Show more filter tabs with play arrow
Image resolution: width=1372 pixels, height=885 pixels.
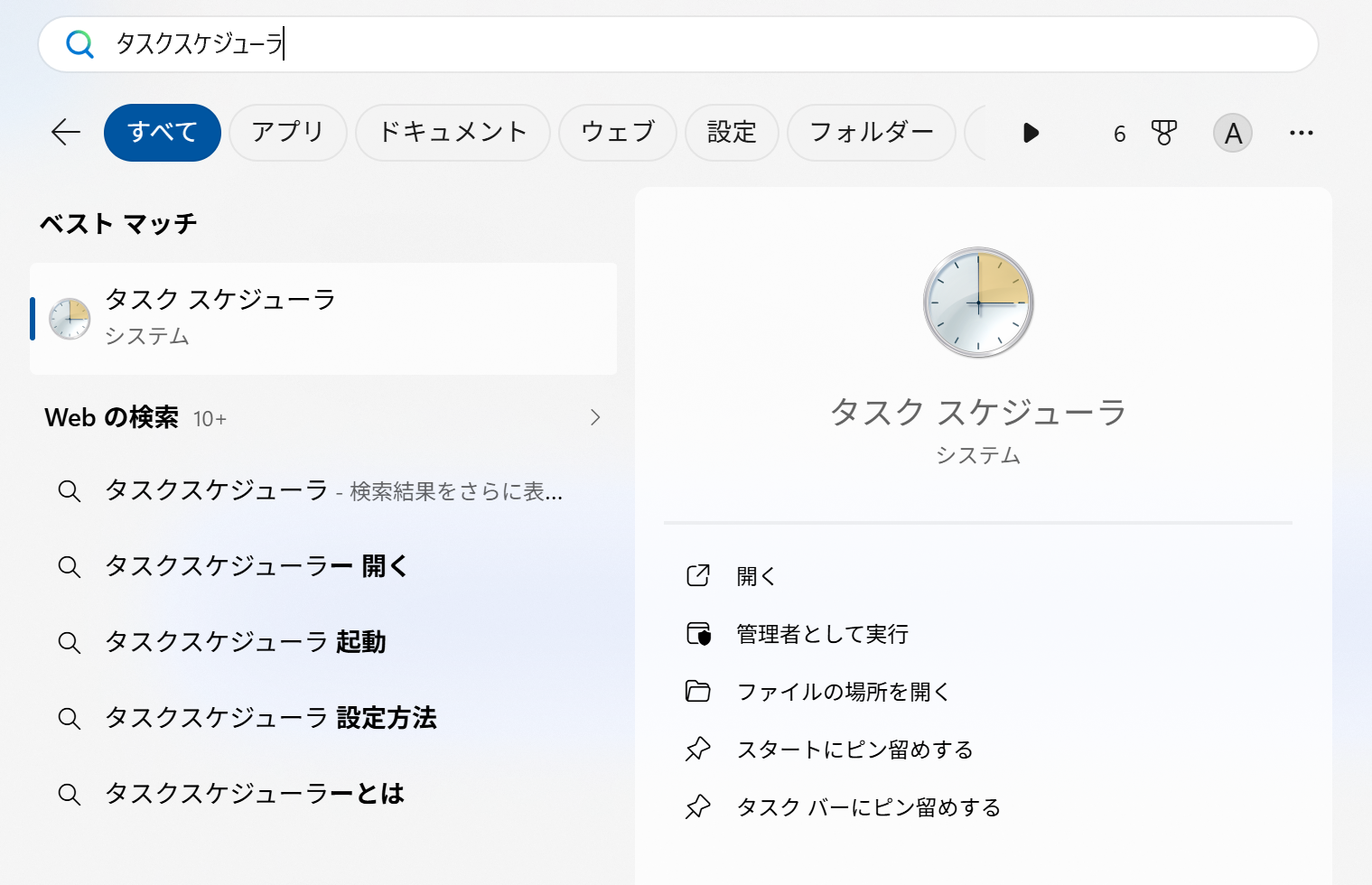pos(1031,133)
